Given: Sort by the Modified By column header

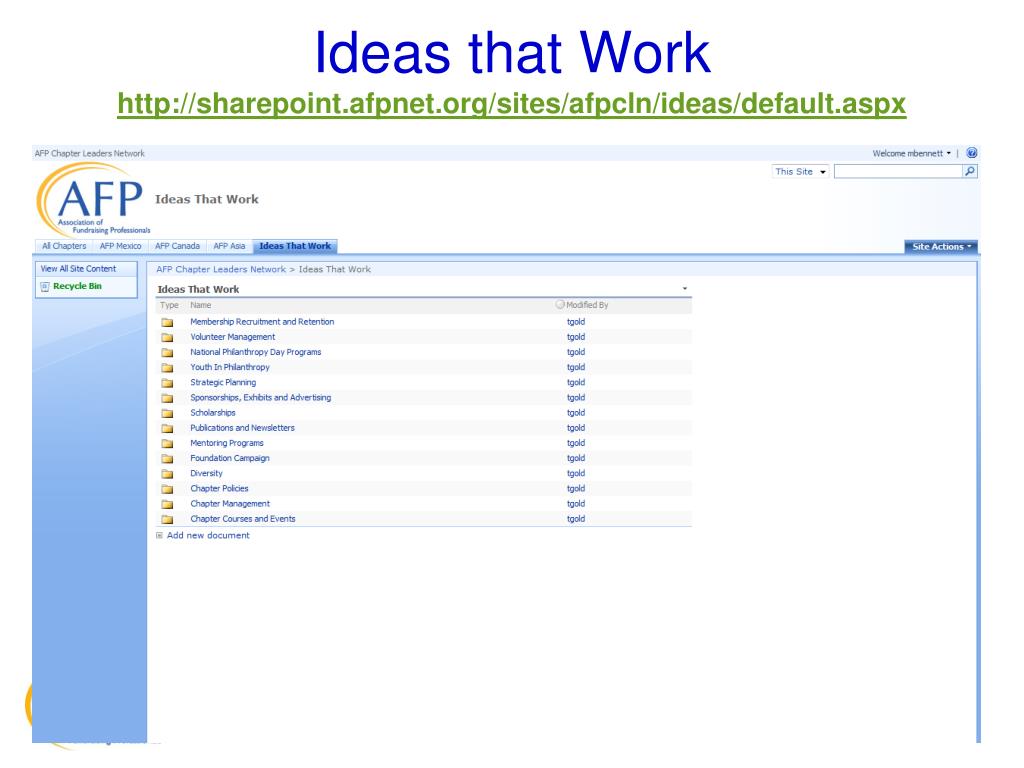Looking at the screenshot, I should coord(587,305).
